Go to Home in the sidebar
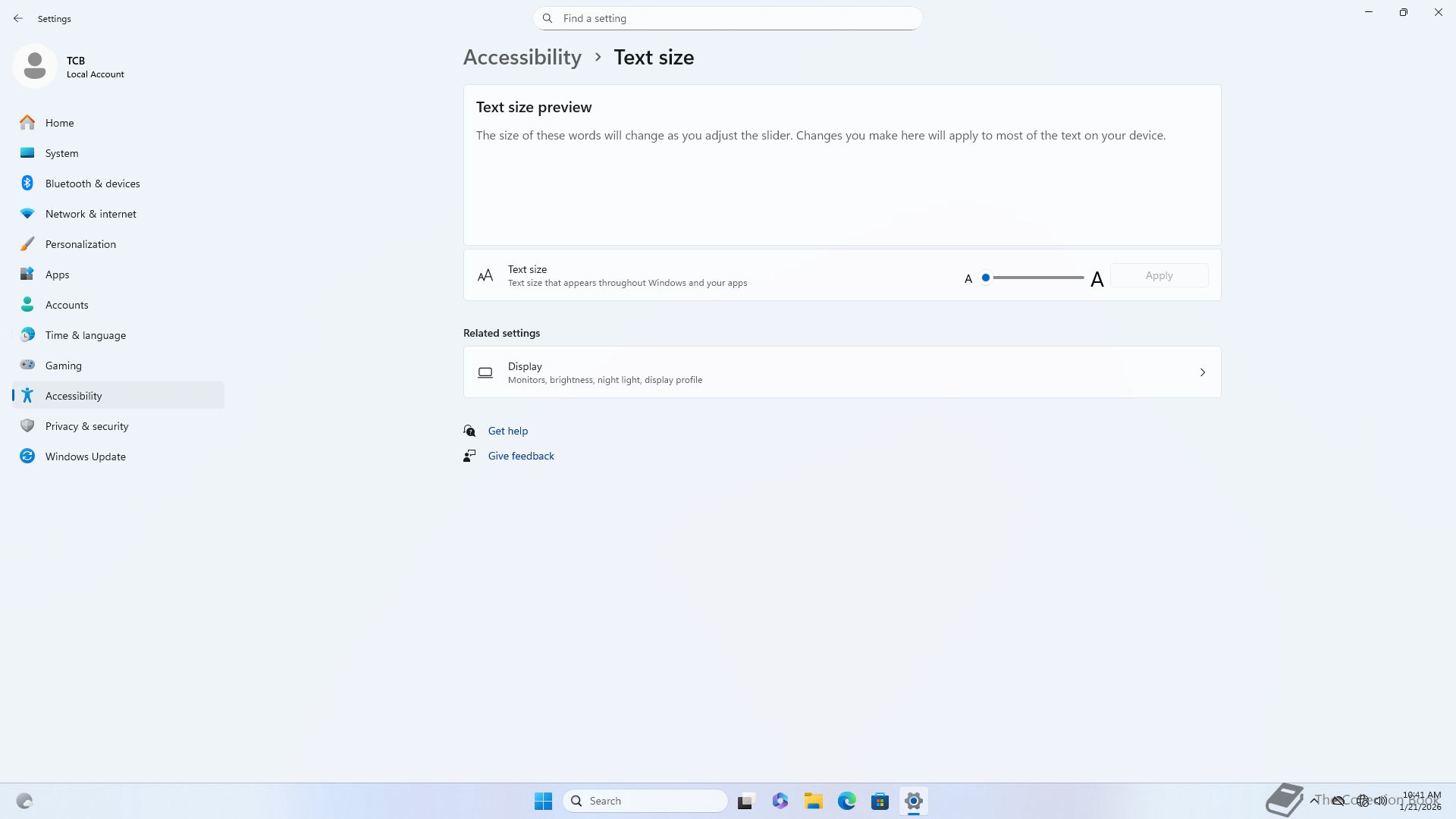The image size is (1456, 819). (x=59, y=123)
